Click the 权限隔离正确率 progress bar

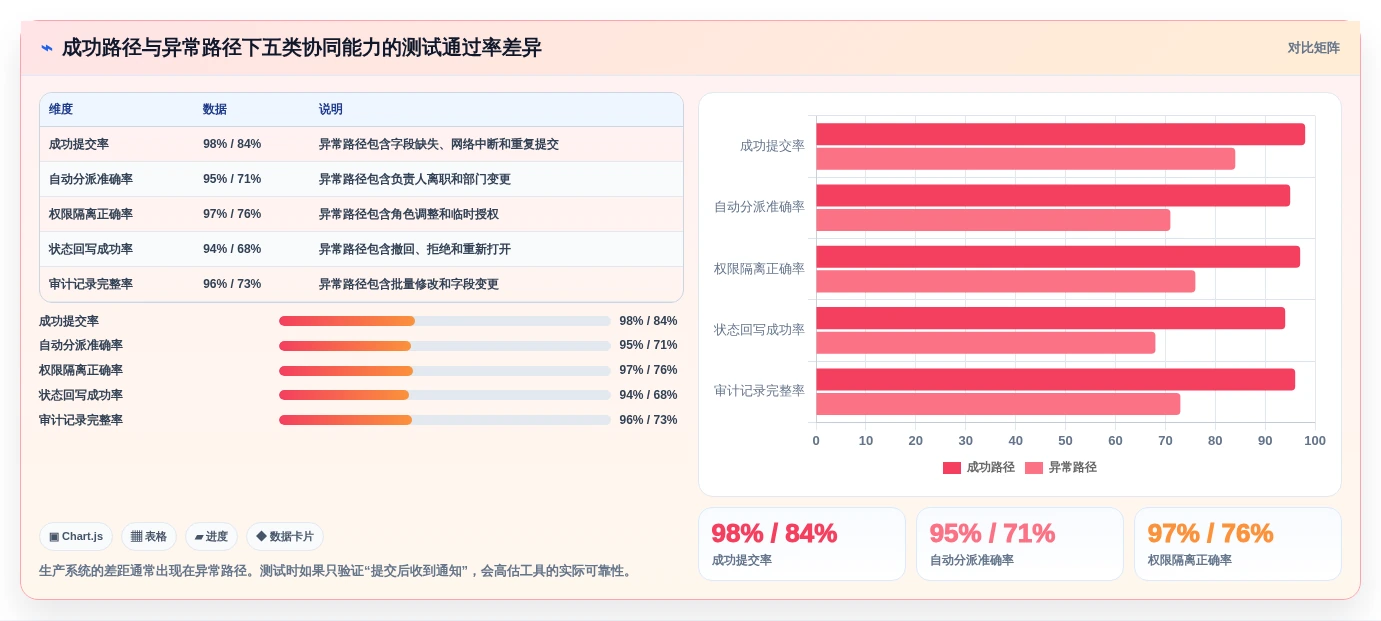point(445,371)
